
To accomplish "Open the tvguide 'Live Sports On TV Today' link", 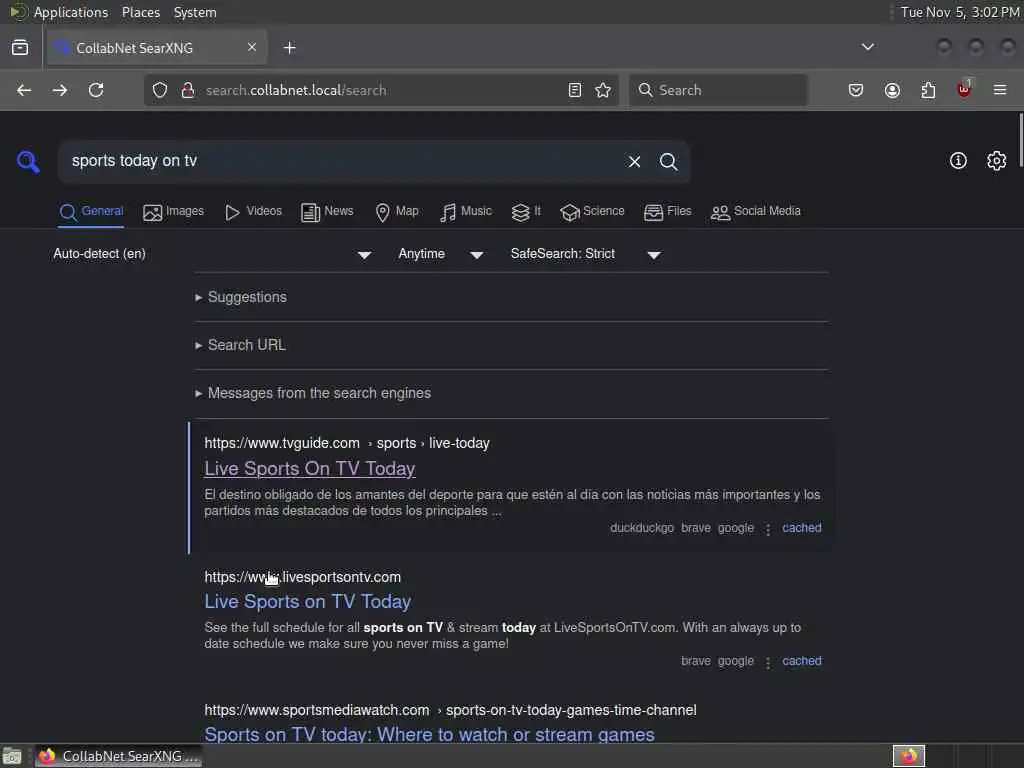I will click(x=310, y=468).
